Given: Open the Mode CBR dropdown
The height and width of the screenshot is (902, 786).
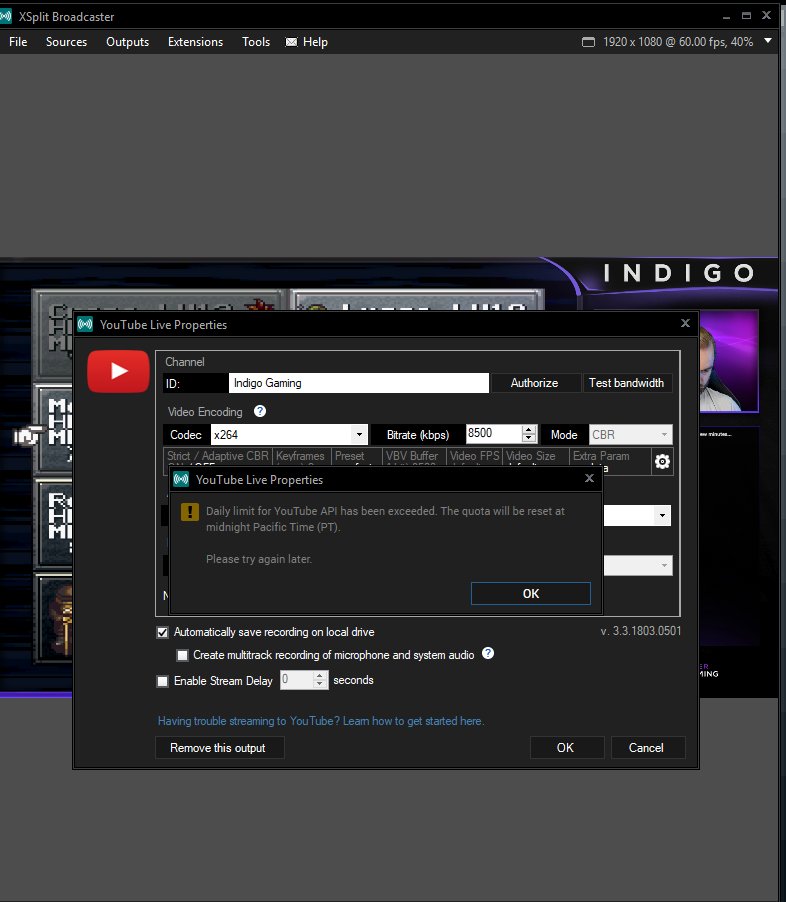Looking at the screenshot, I should tap(630, 435).
